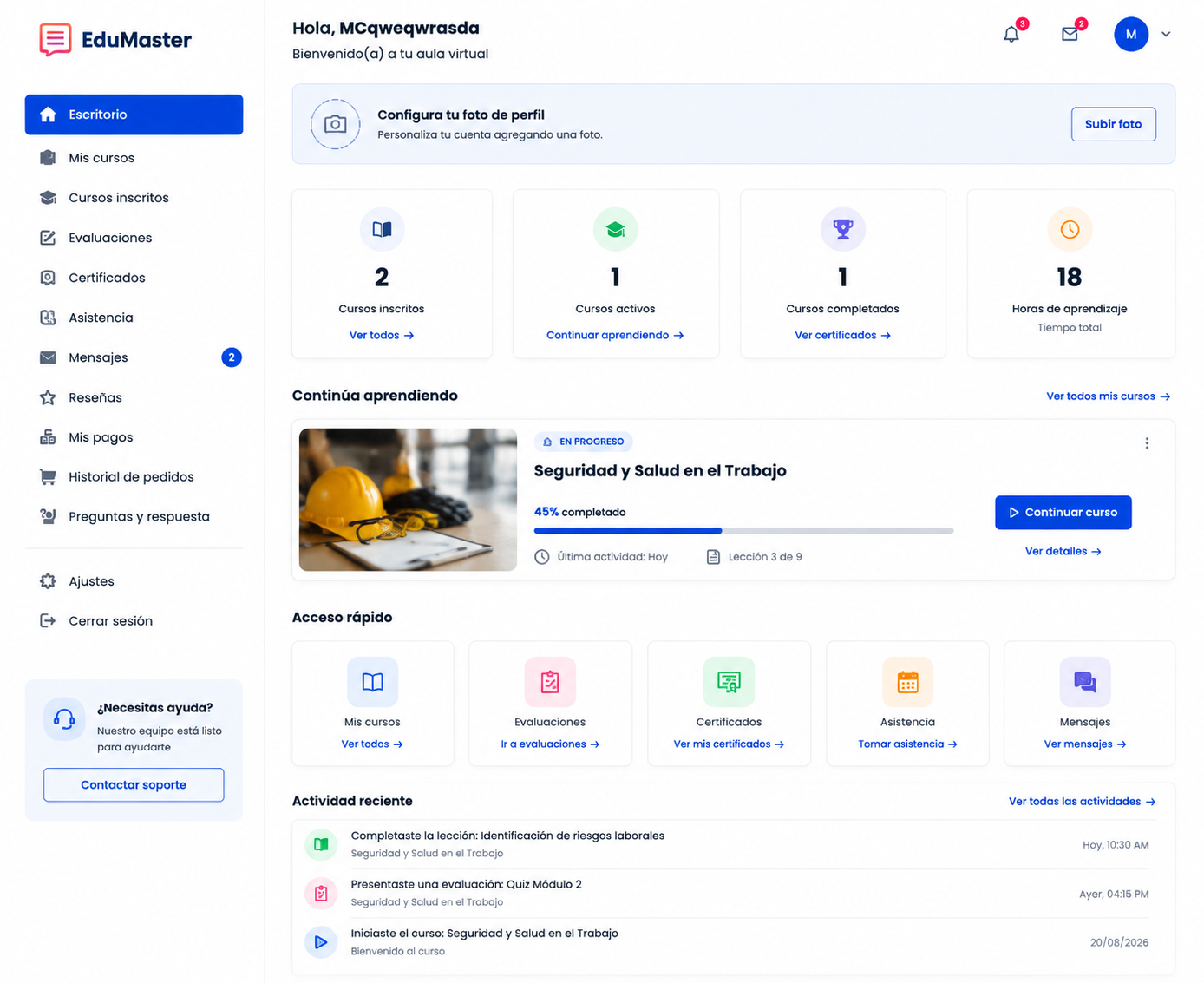This screenshot has height=983, width=1204.
Task: Click the Mensajes chat icon in quick access
Action: point(1085,682)
